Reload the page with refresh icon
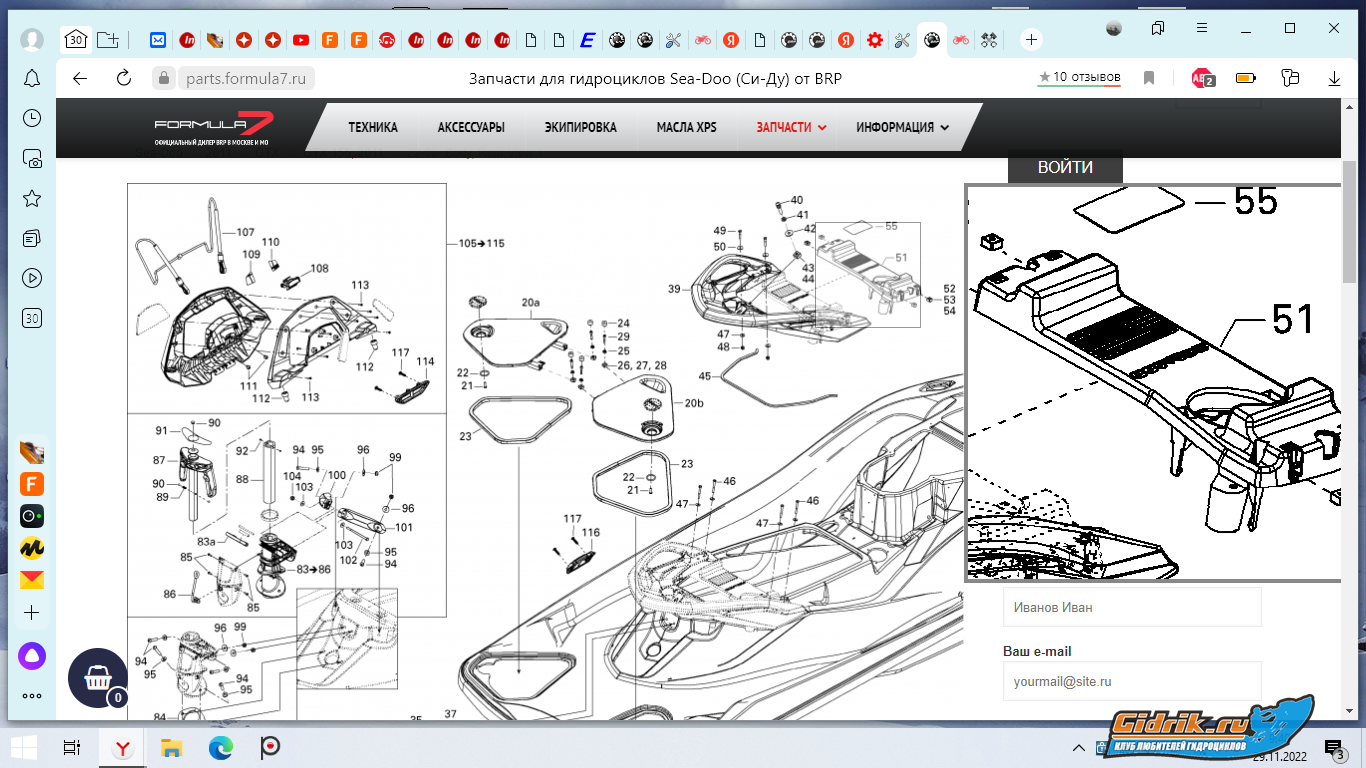 click(124, 78)
